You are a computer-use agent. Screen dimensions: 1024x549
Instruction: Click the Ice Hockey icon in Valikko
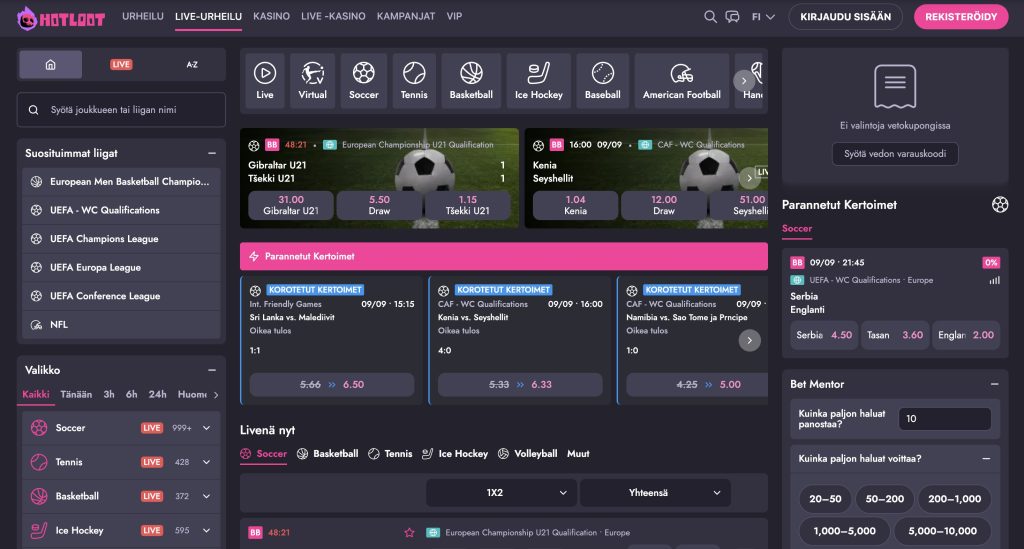coord(39,530)
